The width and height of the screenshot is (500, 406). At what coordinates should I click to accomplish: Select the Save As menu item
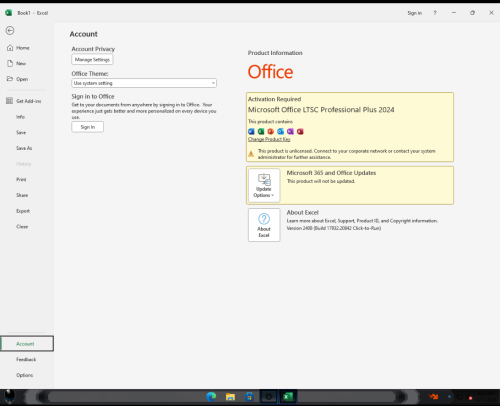pyautogui.click(x=24, y=148)
